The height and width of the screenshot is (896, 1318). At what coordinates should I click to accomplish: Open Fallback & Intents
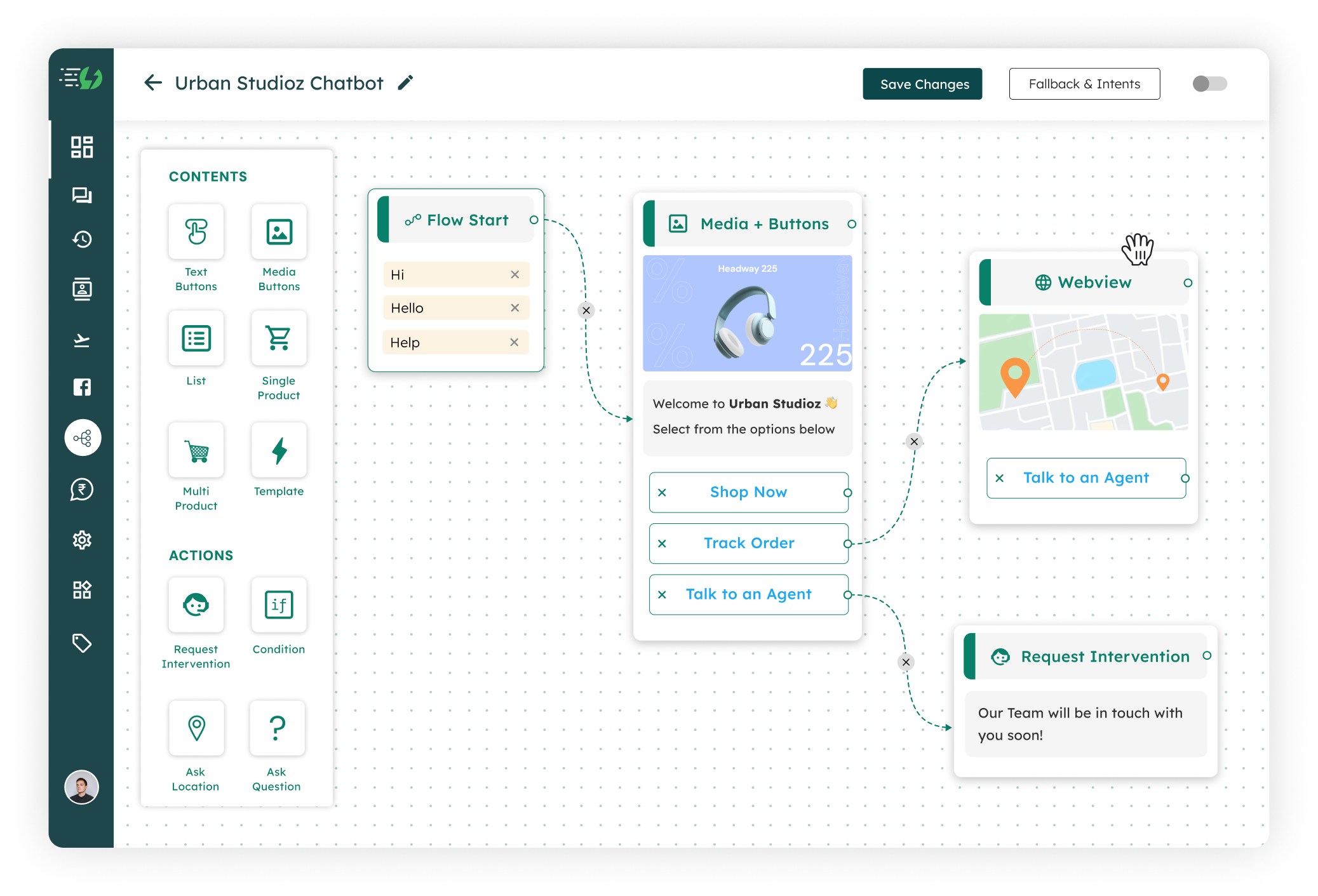coord(1084,84)
